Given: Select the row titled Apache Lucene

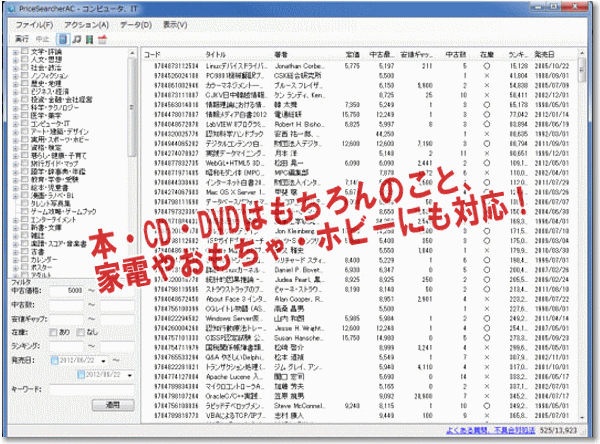Looking at the screenshot, I should pos(361,377).
